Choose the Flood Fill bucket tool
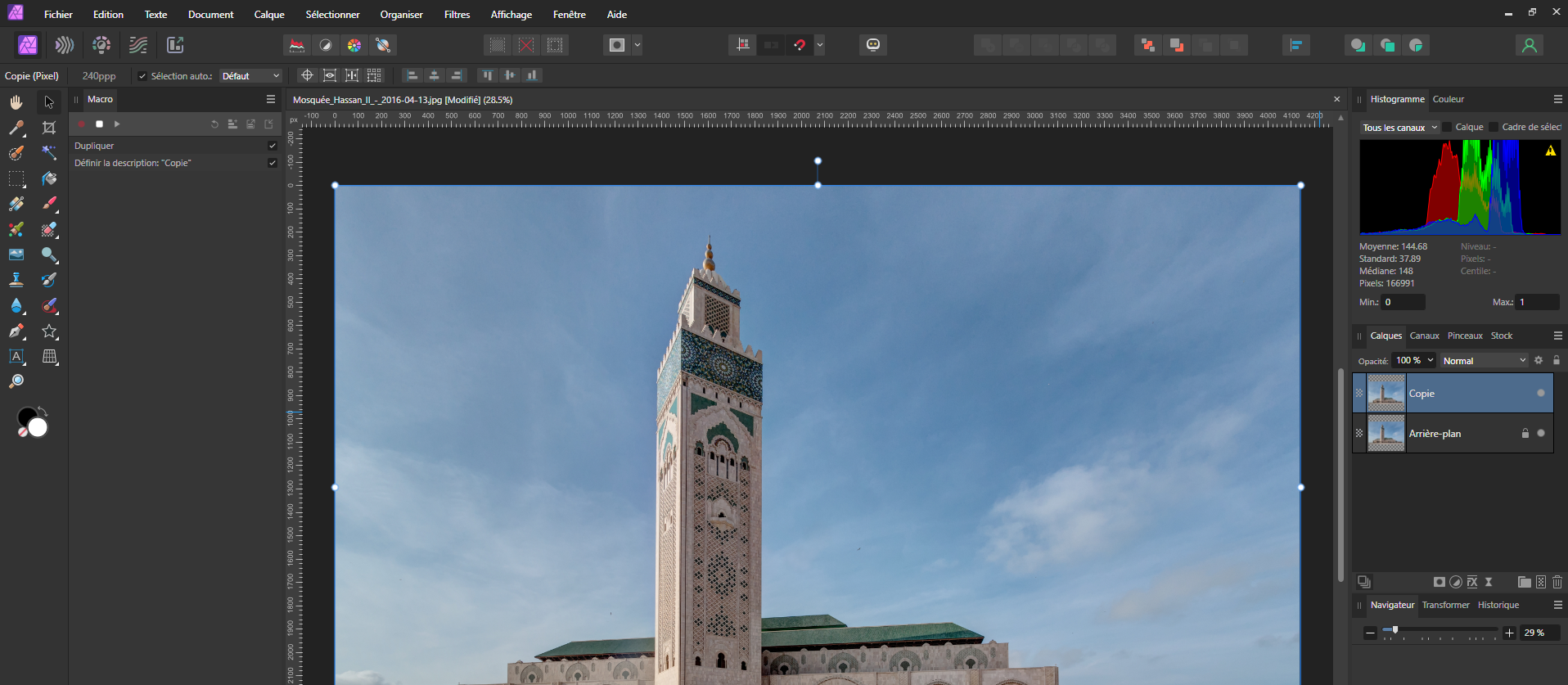This screenshot has width=1568, height=685. coord(49,178)
